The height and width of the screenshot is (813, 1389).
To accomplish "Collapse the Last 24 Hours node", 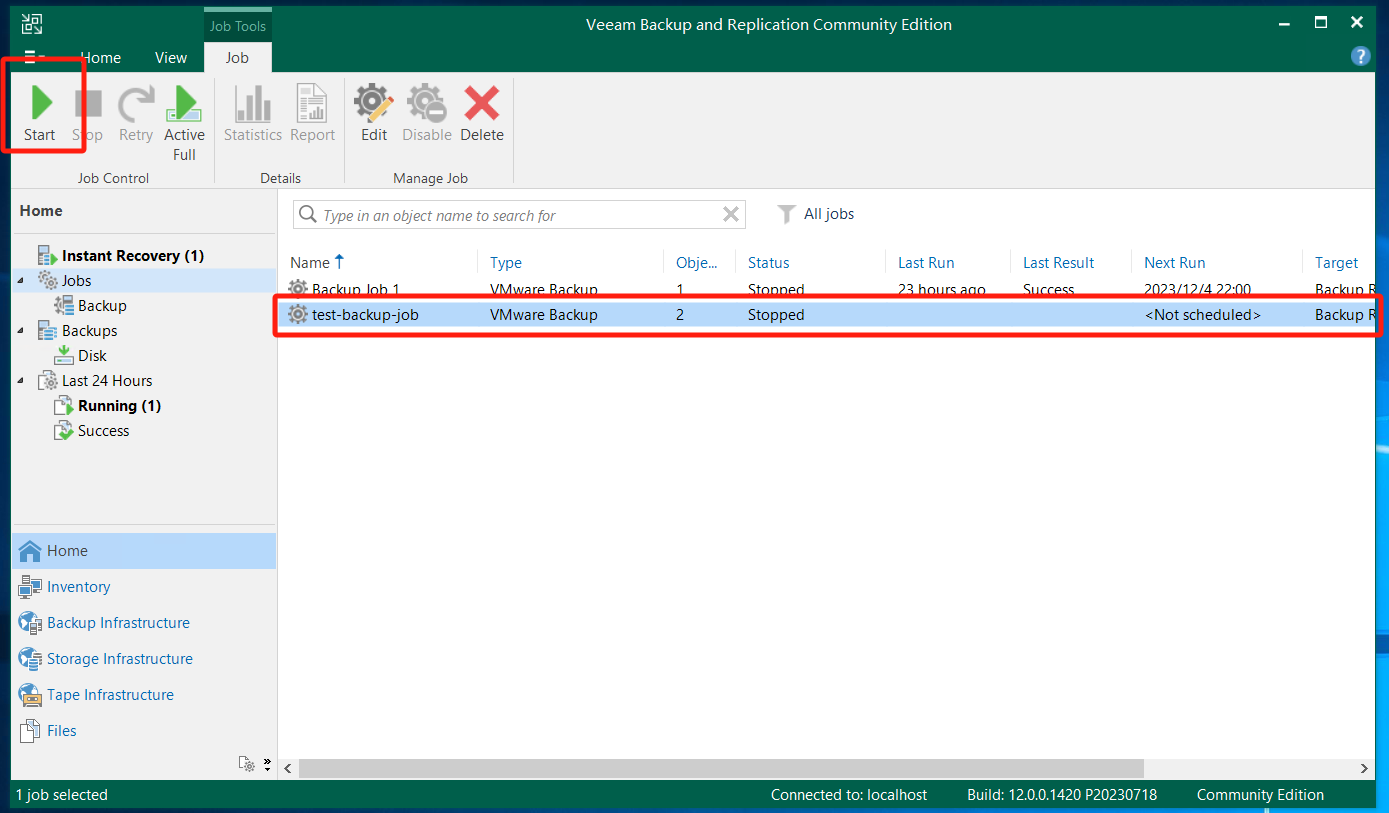I will tap(21, 380).
